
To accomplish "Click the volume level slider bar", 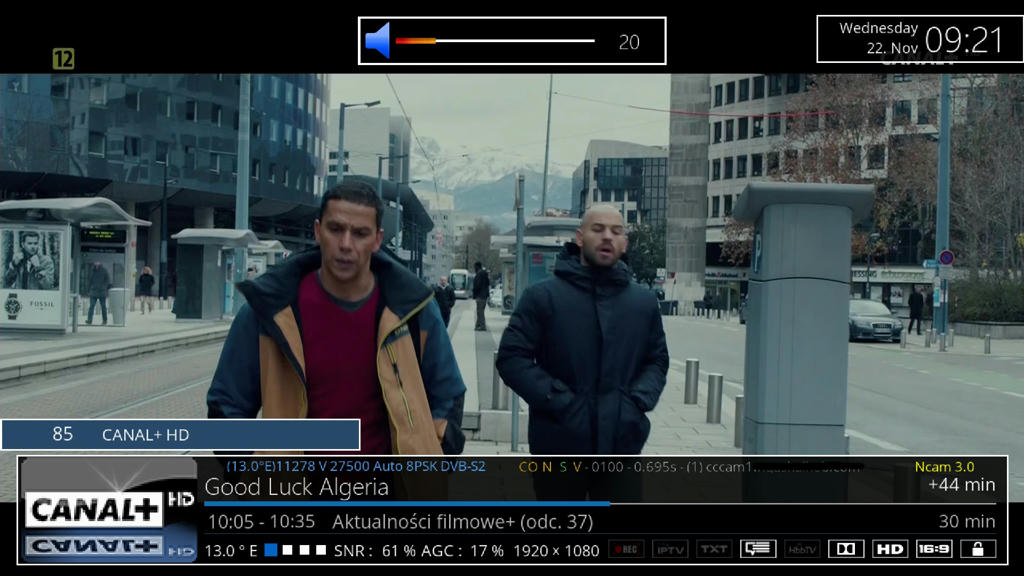I will click(x=495, y=41).
